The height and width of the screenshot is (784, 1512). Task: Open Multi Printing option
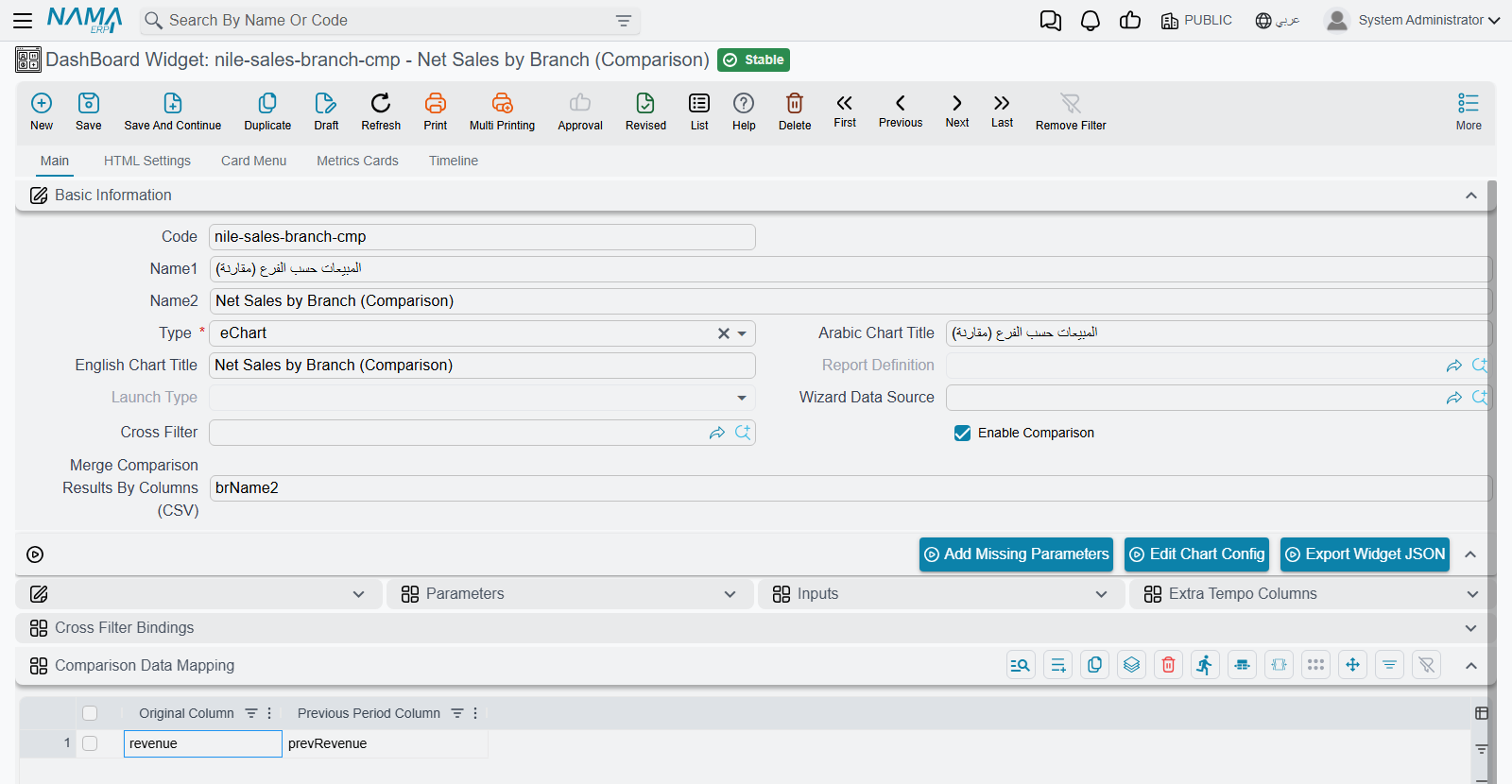click(x=502, y=111)
